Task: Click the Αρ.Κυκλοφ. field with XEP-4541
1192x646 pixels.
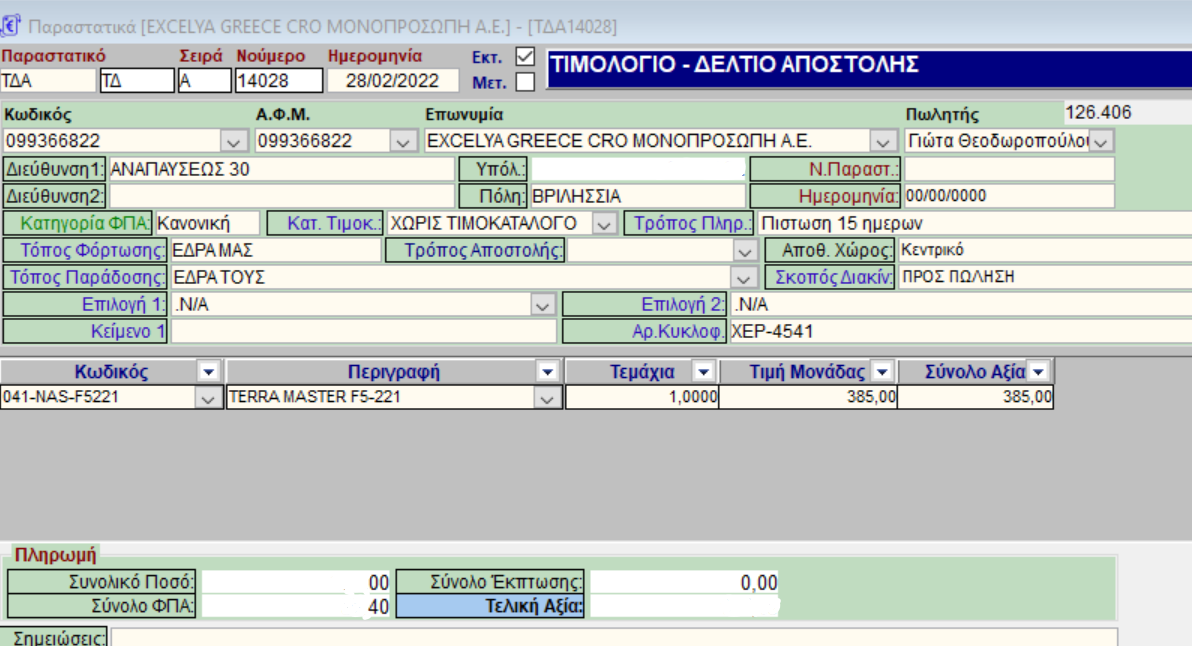Action: tap(960, 331)
